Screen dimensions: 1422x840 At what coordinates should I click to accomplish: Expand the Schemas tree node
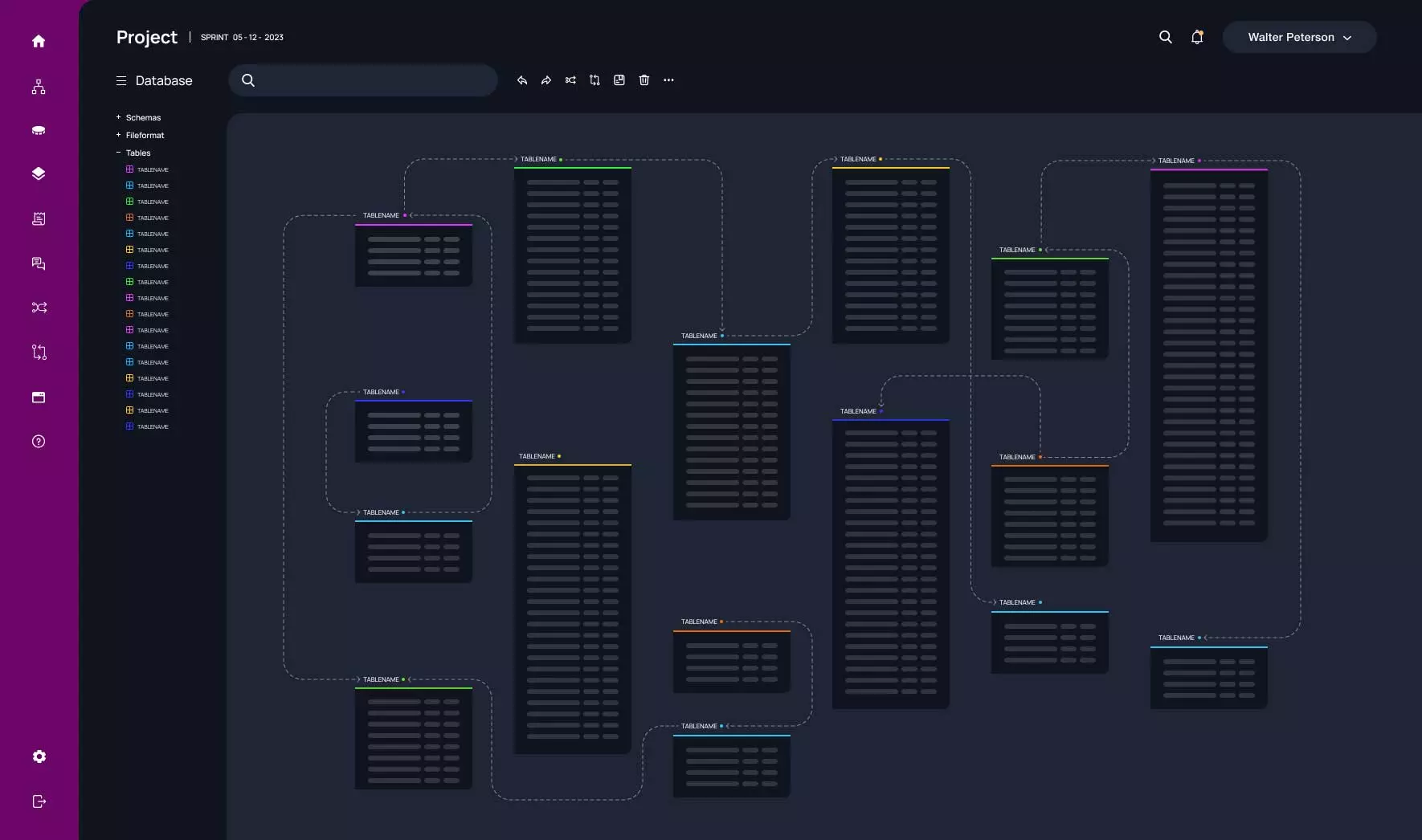tap(118, 117)
